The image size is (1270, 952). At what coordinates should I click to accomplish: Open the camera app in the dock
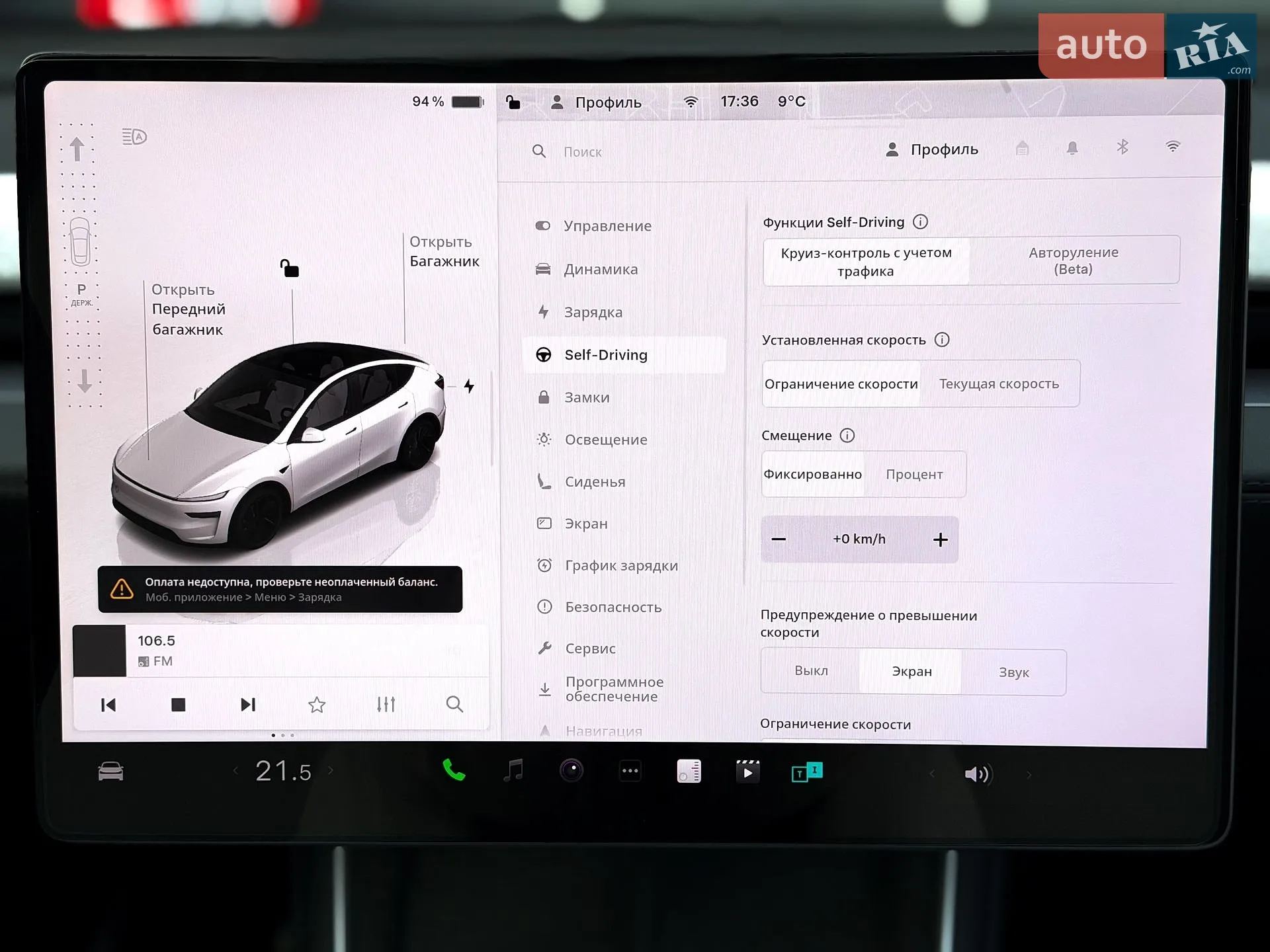571,771
